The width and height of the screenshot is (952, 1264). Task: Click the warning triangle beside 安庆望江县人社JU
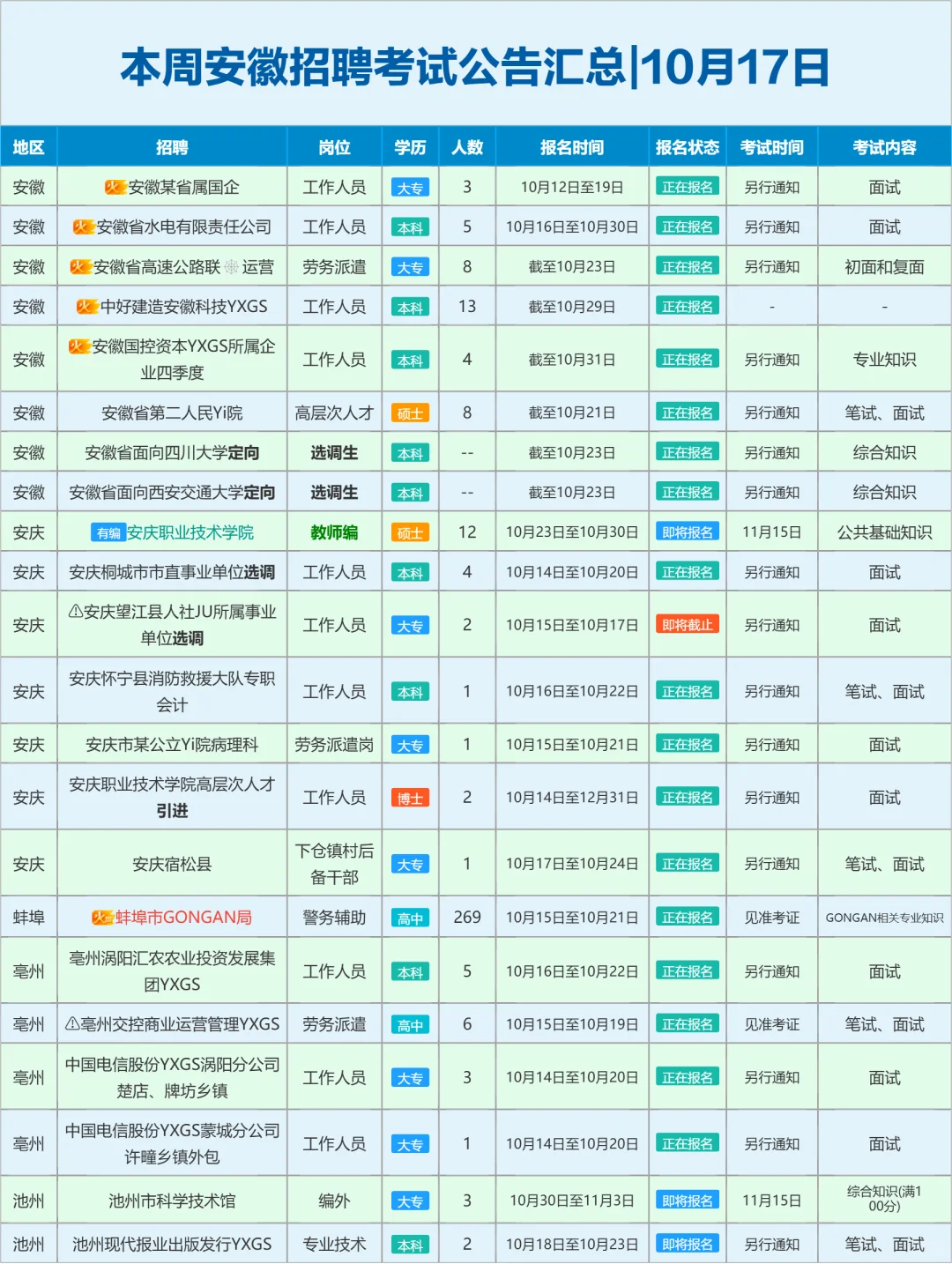(76, 611)
